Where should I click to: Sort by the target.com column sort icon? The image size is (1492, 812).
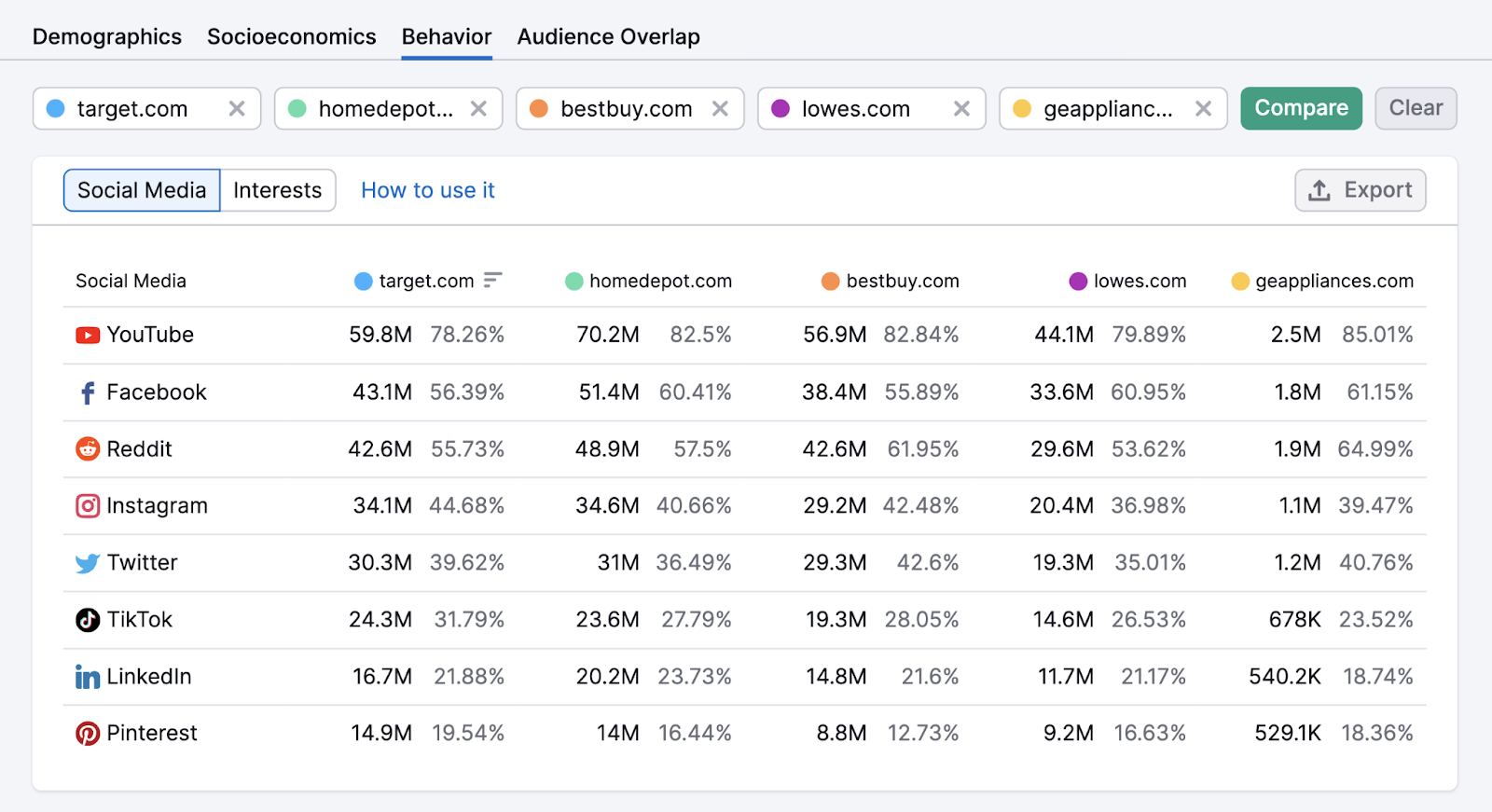tap(492, 281)
